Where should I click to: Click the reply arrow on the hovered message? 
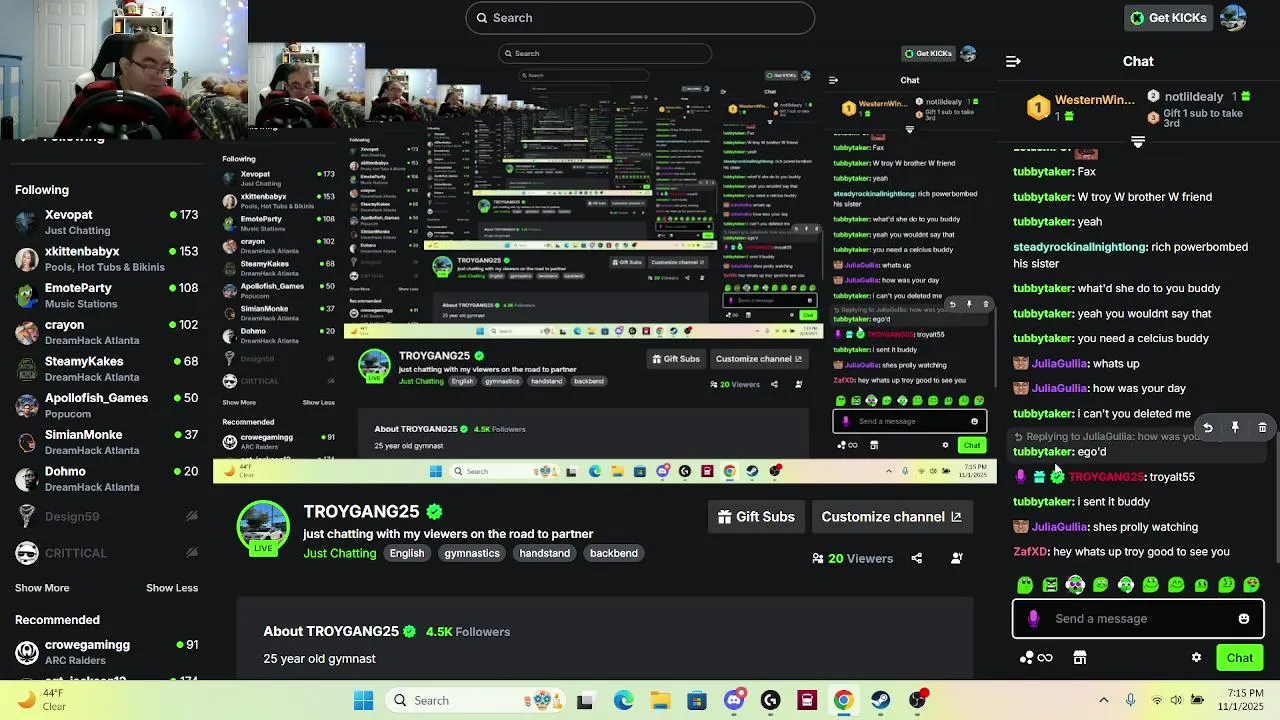pos(1207,428)
